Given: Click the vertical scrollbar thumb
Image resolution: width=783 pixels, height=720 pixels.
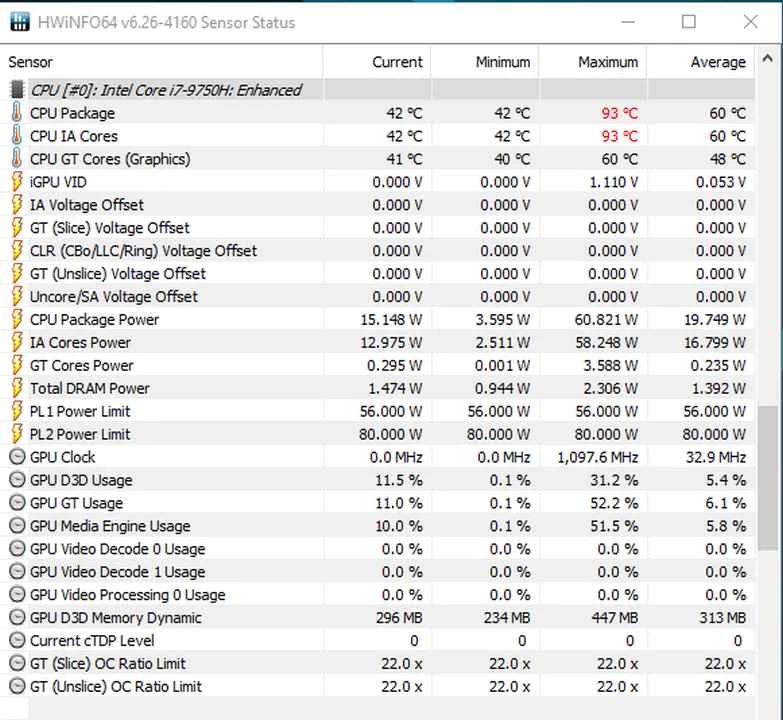Looking at the screenshot, I should [768, 478].
